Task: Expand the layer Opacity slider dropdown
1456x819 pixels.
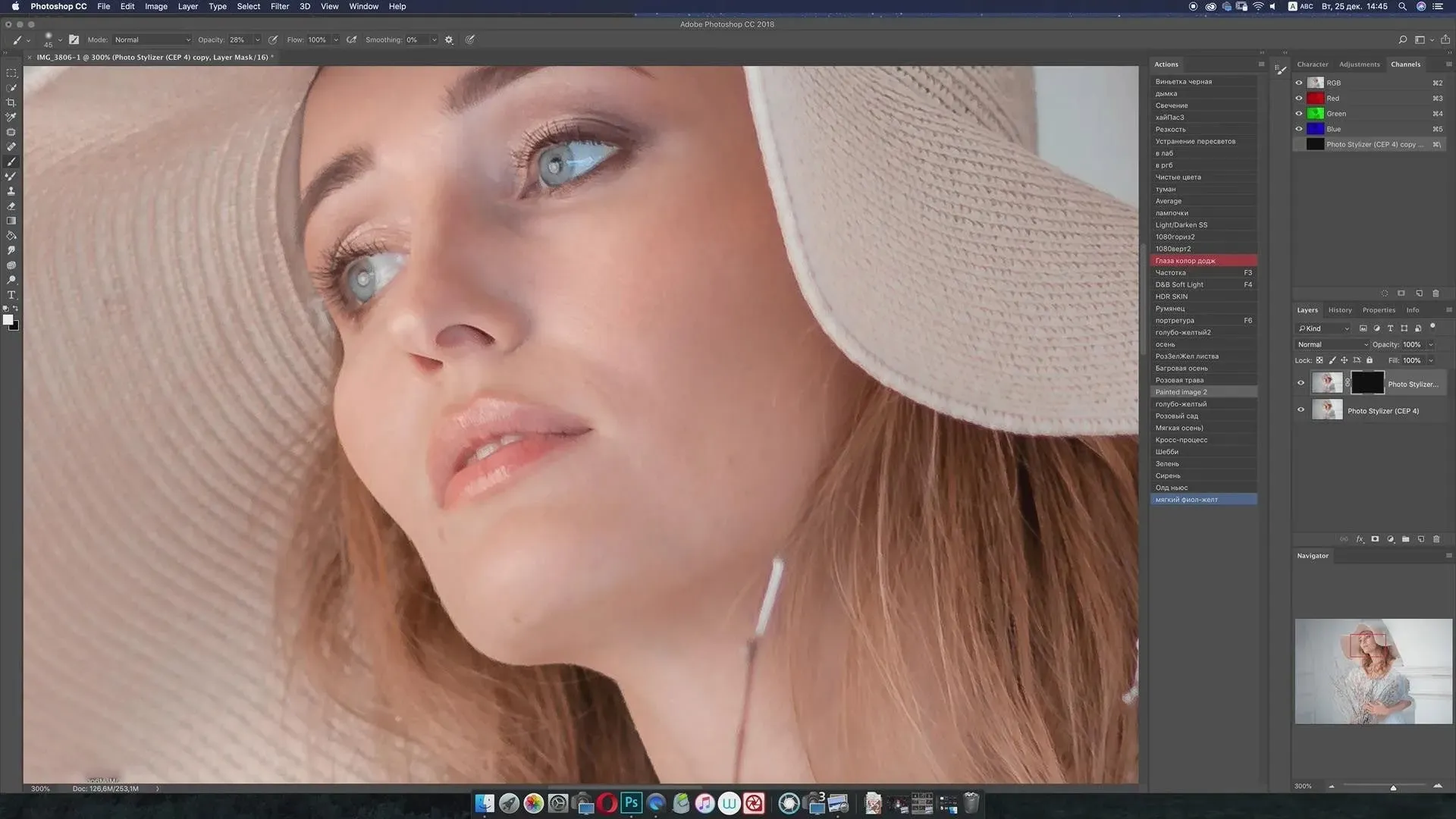Action: click(x=1431, y=344)
